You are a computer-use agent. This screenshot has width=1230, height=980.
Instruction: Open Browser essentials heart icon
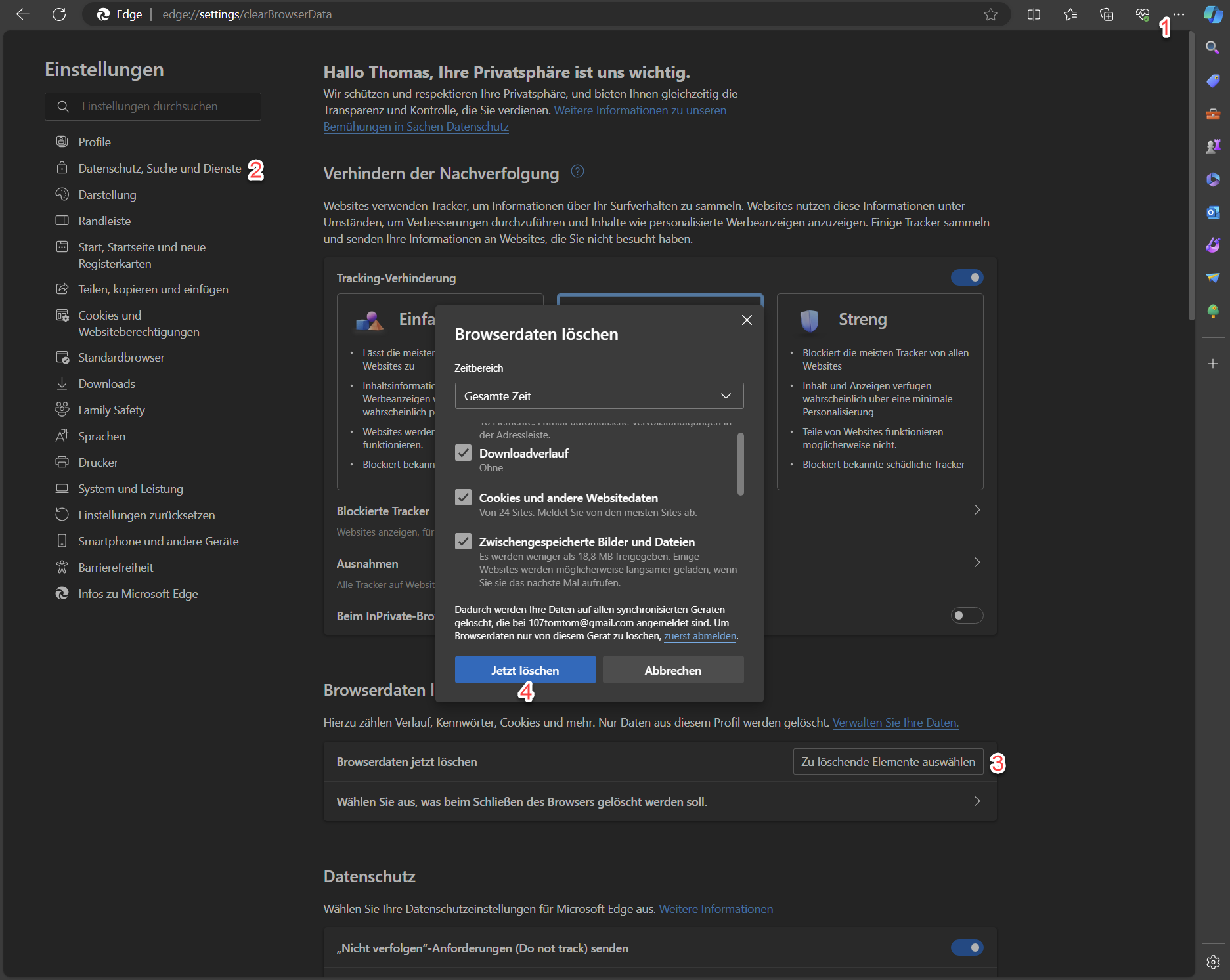1143,14
